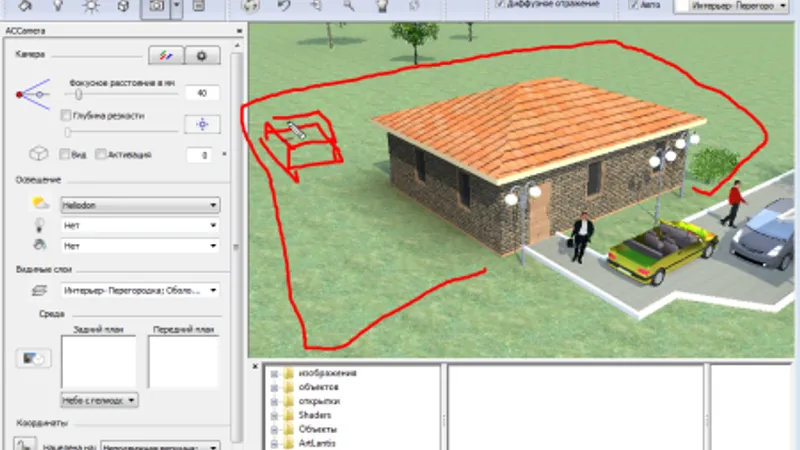This screenshot has height=450, width=800.
Task: Click the sun-cloud heliodon icon in Освещение
Action: (40, 204)
